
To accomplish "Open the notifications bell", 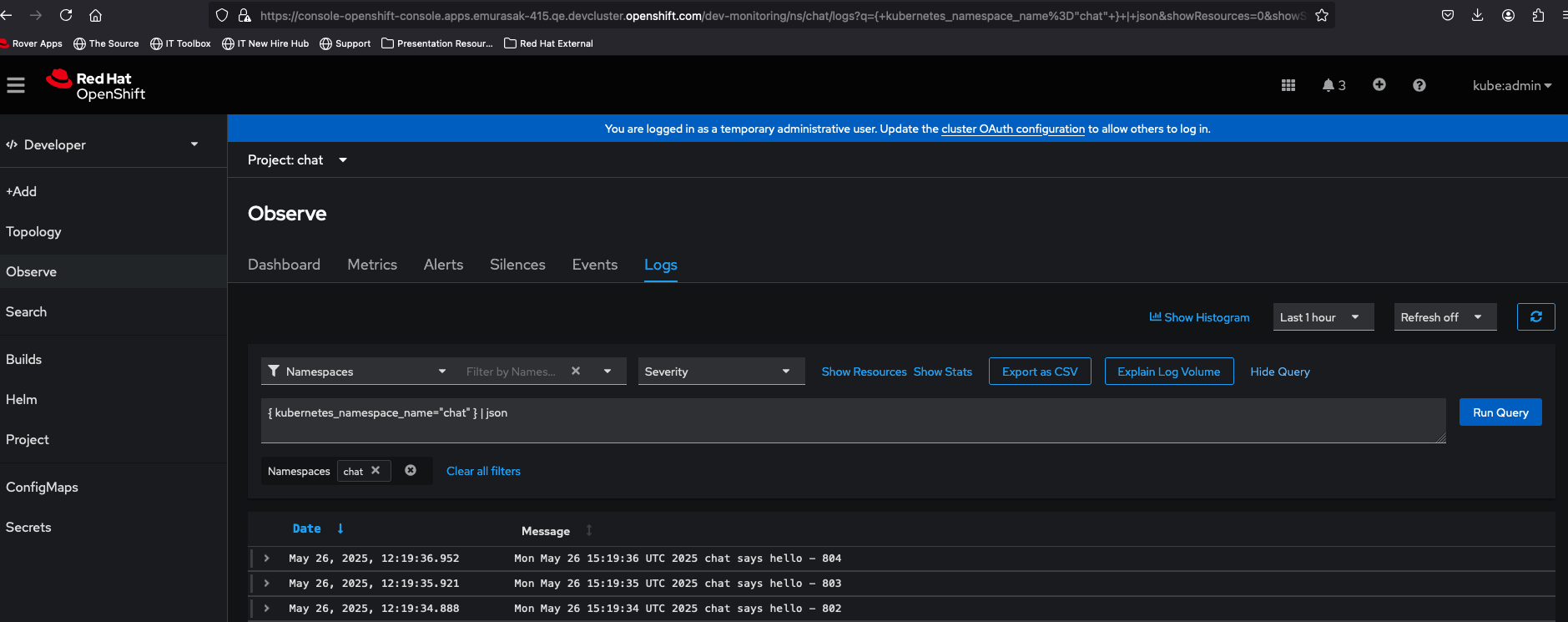I will [1333, 85].
